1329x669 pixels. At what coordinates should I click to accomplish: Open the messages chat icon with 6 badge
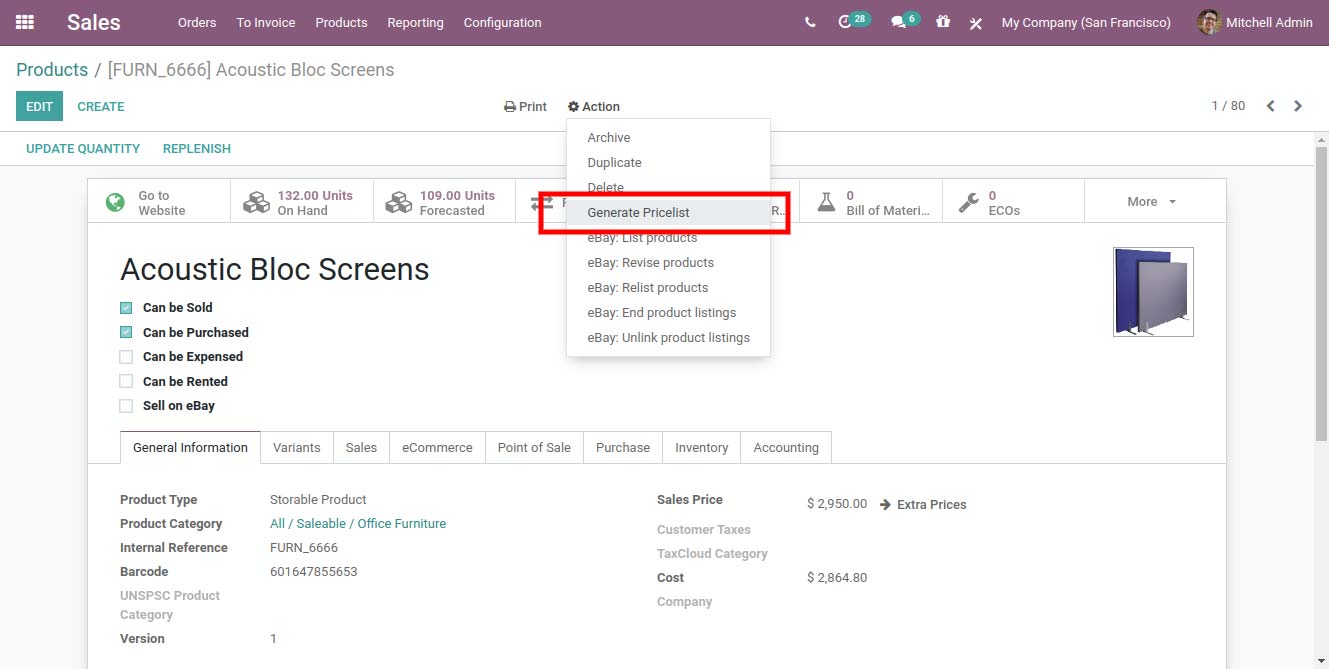(905, 21)
